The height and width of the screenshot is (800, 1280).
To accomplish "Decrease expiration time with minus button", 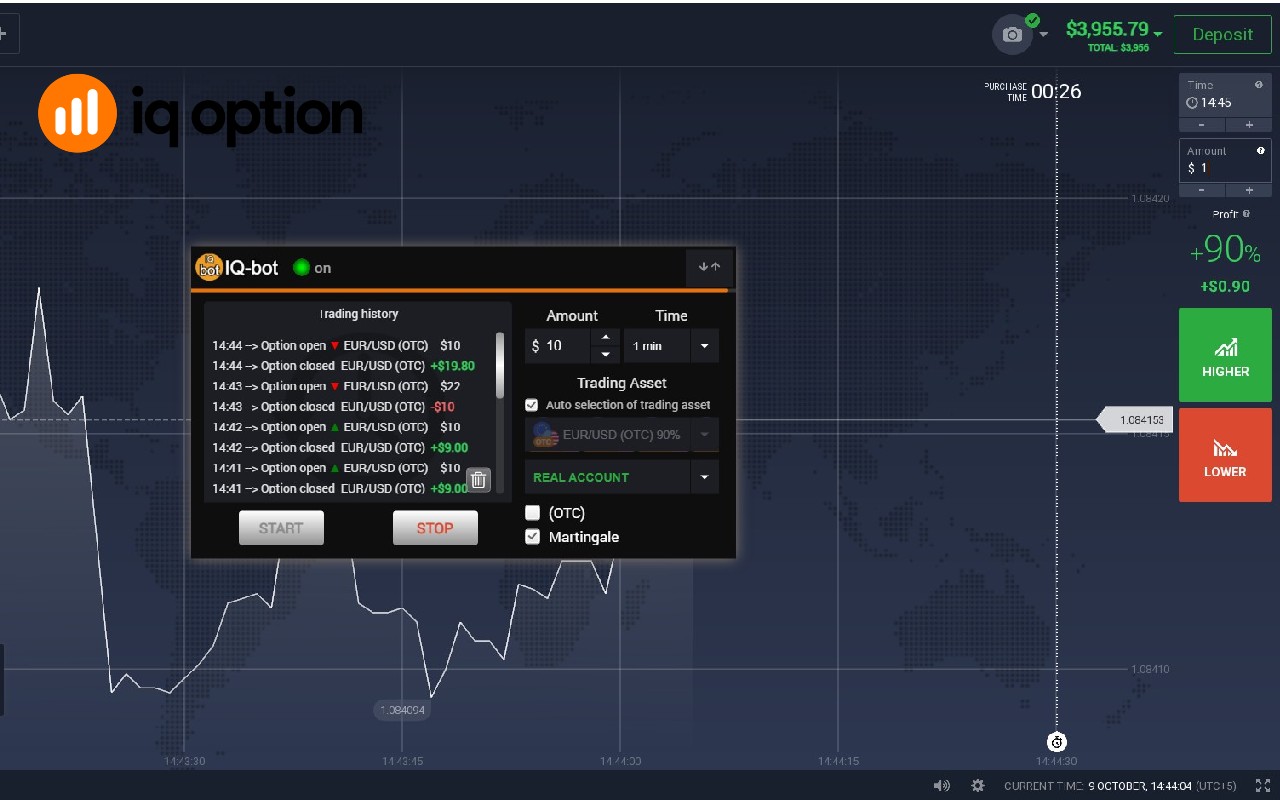I will [1202, 125].
